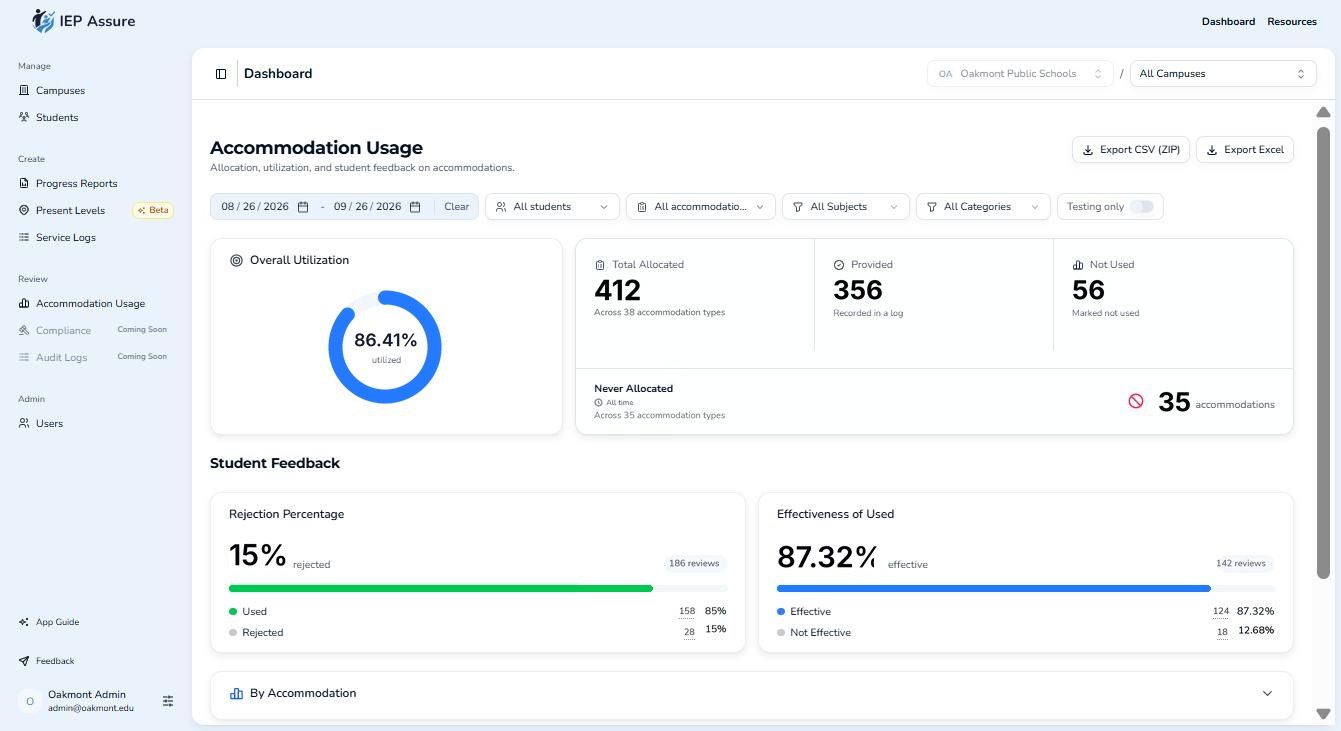The height and width of the screenshot is (731, 1341).
Task: Expand the By Accommodation section
Action: click(x=752, y=693)
